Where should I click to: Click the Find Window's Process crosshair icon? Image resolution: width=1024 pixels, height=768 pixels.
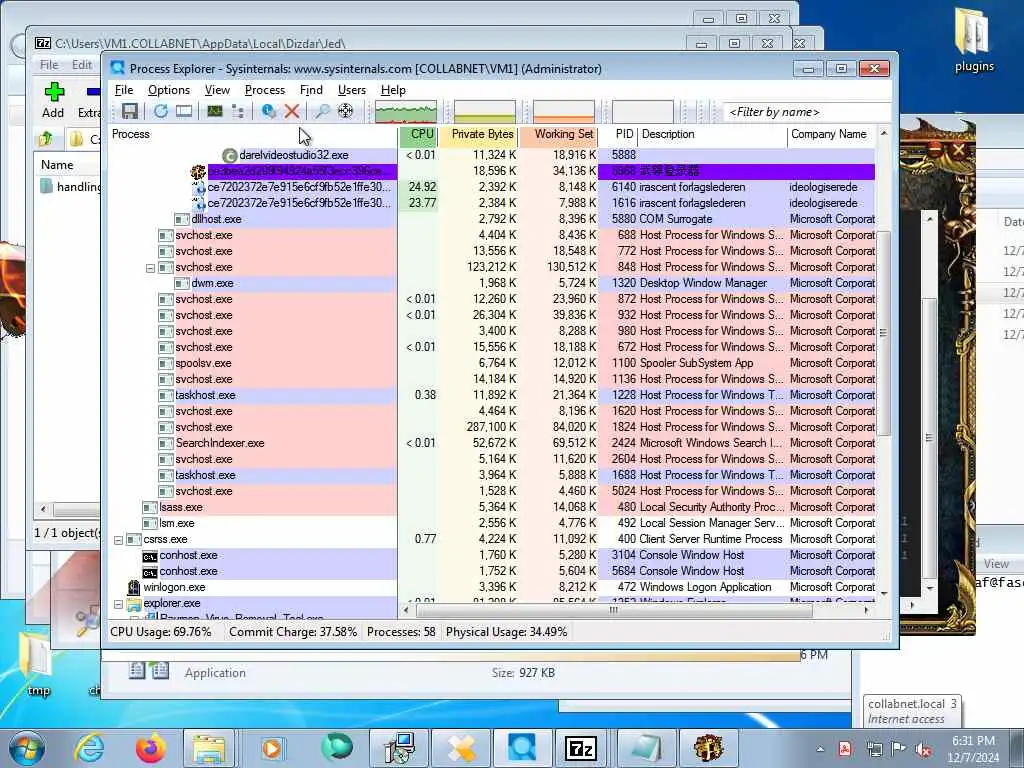[345, 111]
